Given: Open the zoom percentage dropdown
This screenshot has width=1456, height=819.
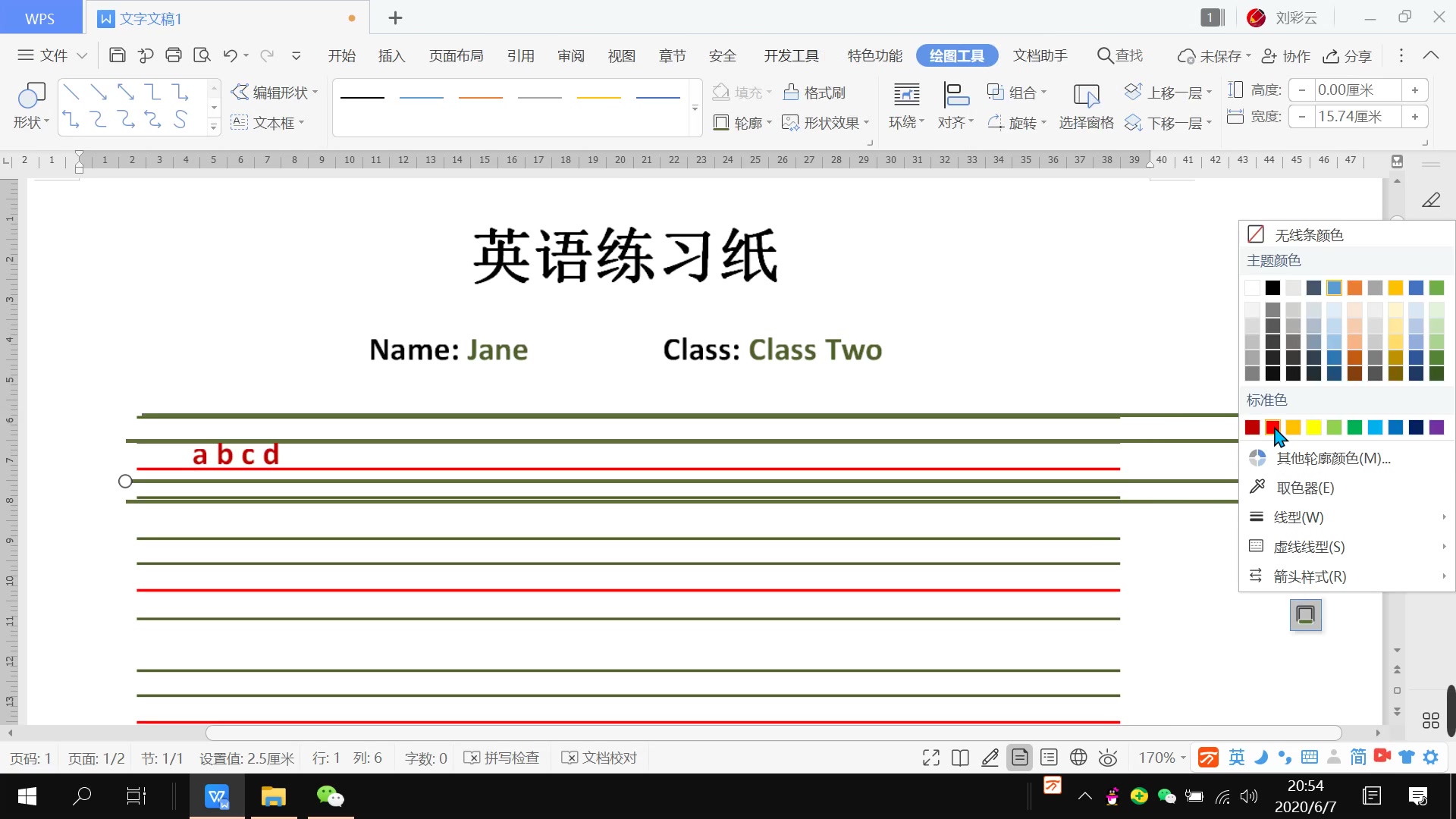Looking at the screenshot, I should [x=1160, y=757].
